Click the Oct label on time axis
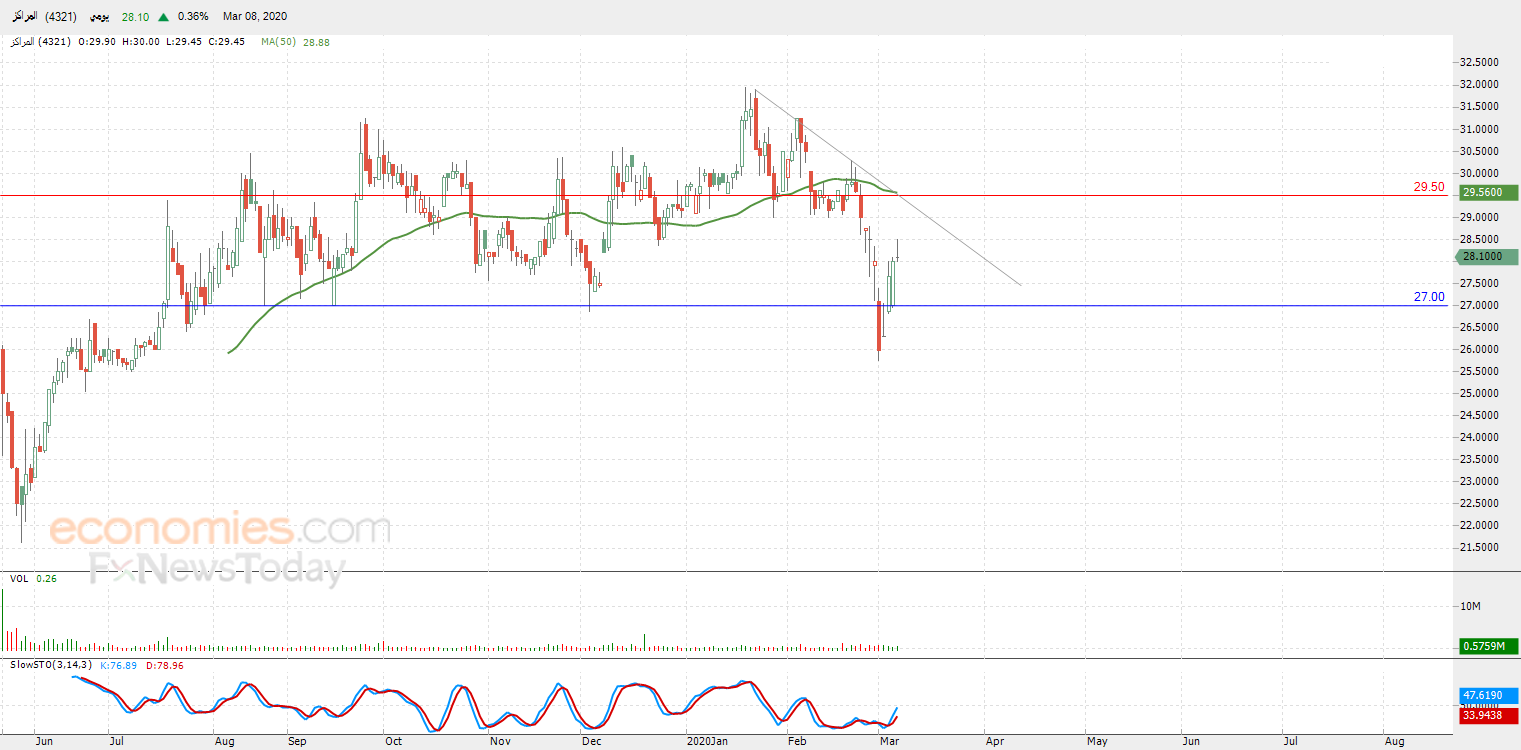Screen dimensions: 1521x750 [393, 742]
